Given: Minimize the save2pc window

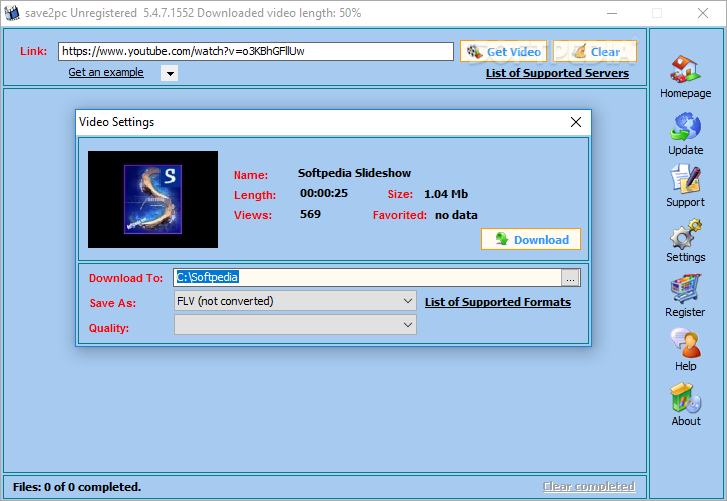Looking at the screenshot, I should (612, 13).
